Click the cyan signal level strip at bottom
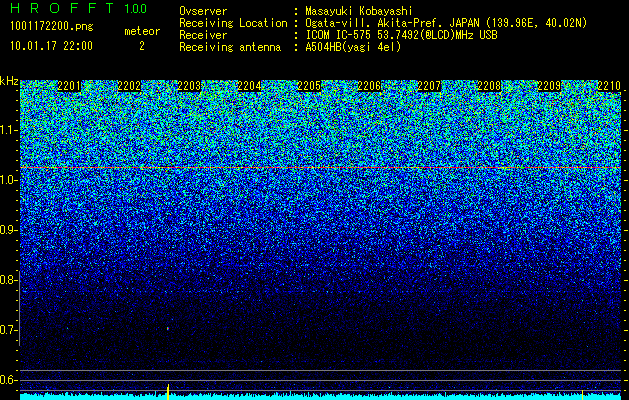This screenshot has width=629, height=400. click(x=321, y=397)
